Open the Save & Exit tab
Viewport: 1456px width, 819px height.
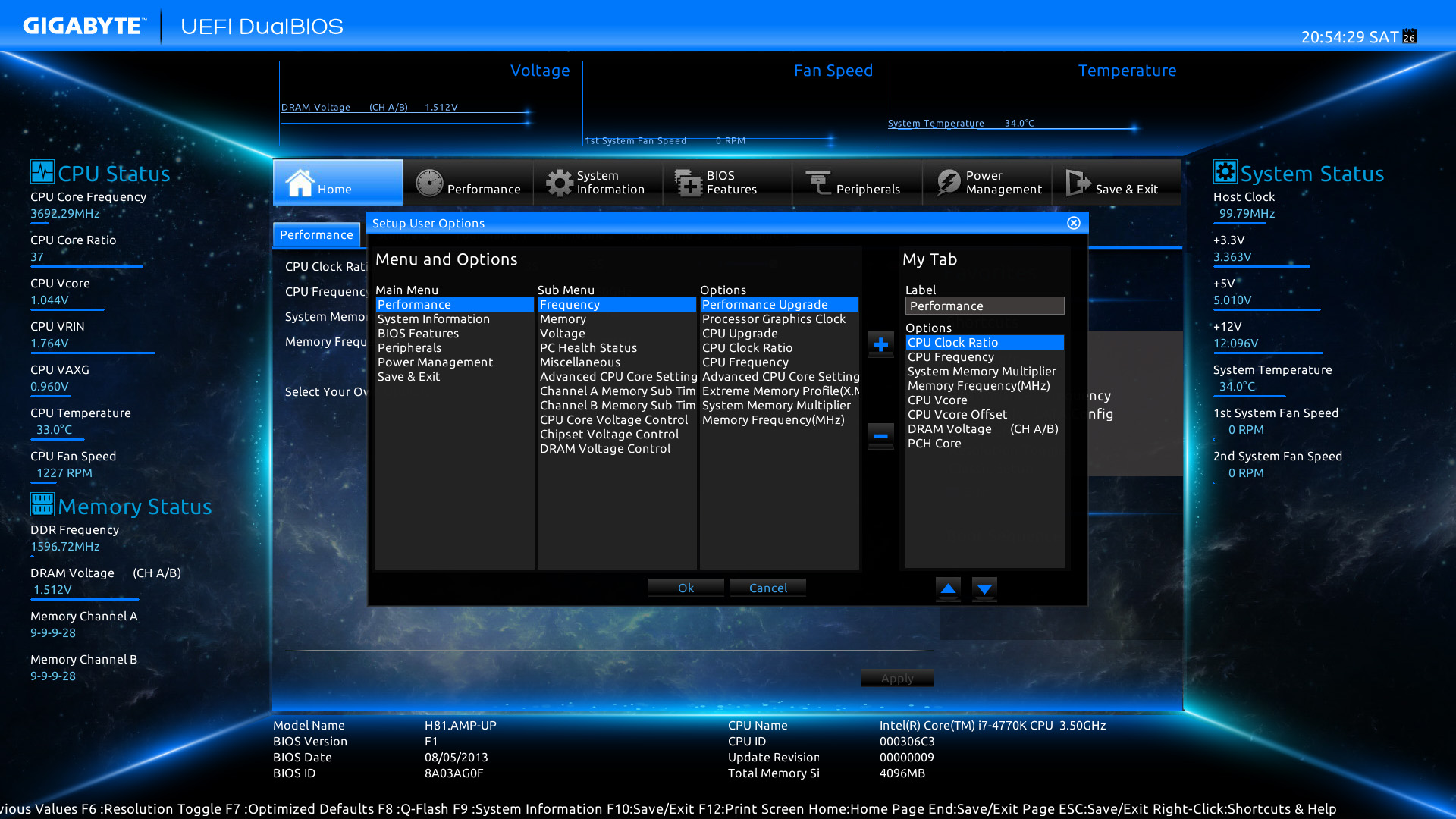click(x=1116, y=182)
